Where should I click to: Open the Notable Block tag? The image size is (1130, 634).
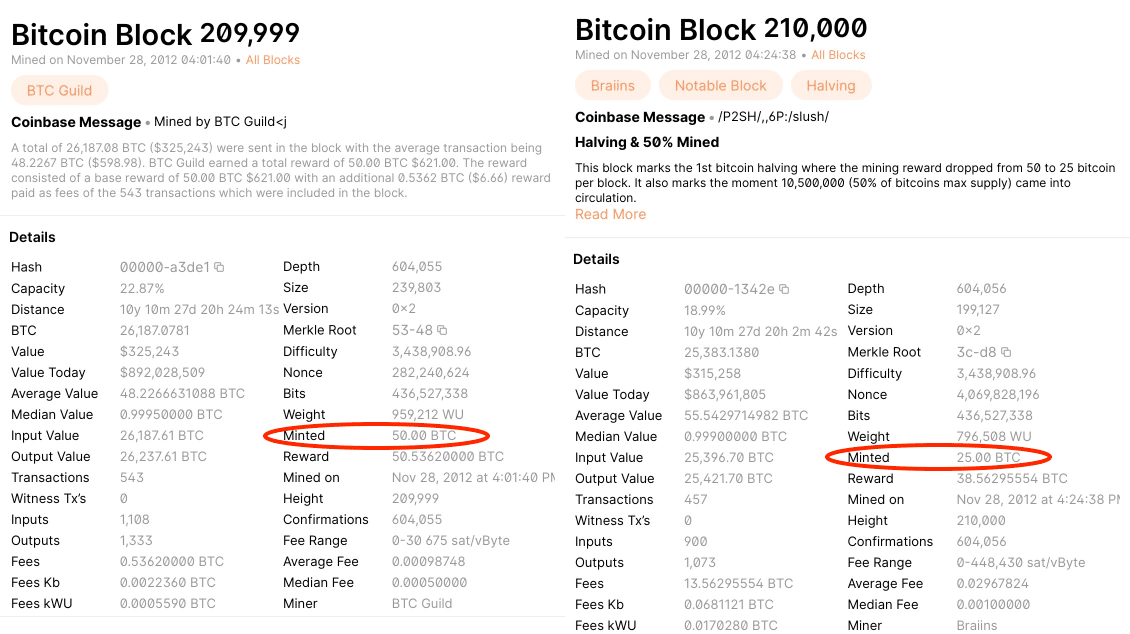point(720,85)
